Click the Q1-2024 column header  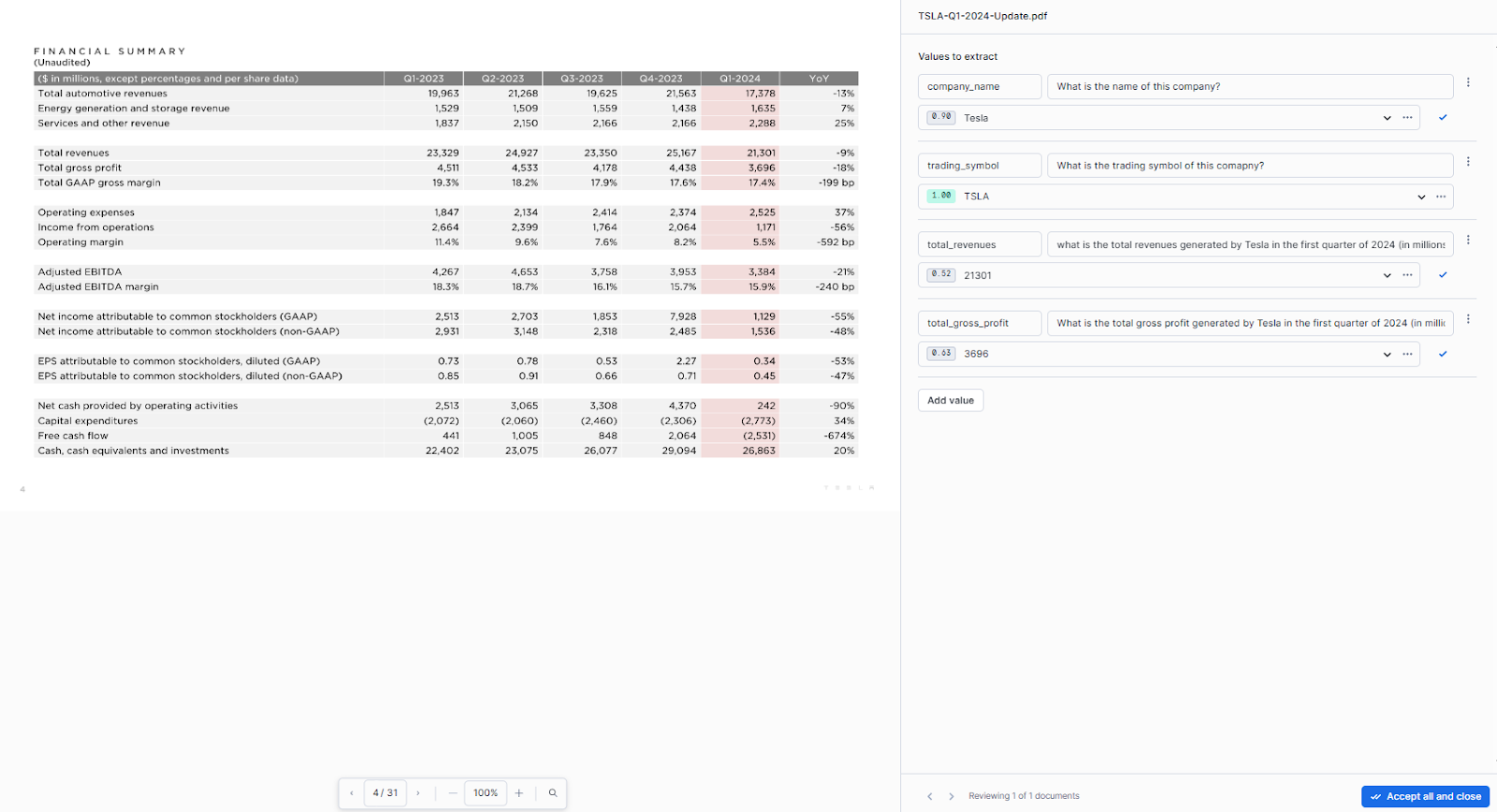tap(740, 79)
